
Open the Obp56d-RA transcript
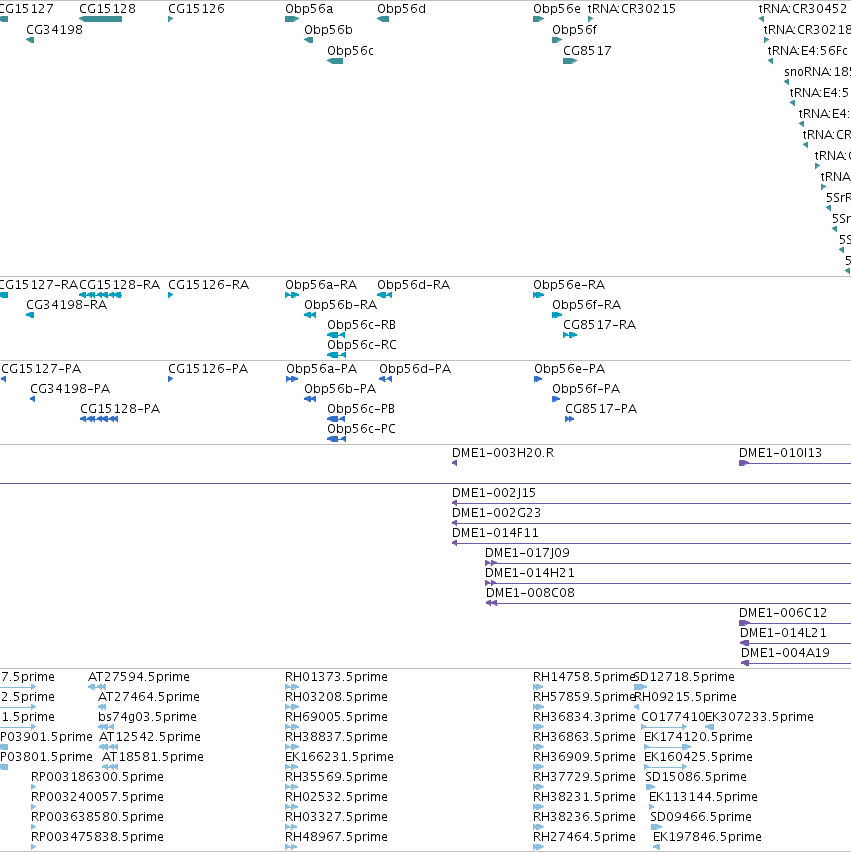tap(384, 295)
